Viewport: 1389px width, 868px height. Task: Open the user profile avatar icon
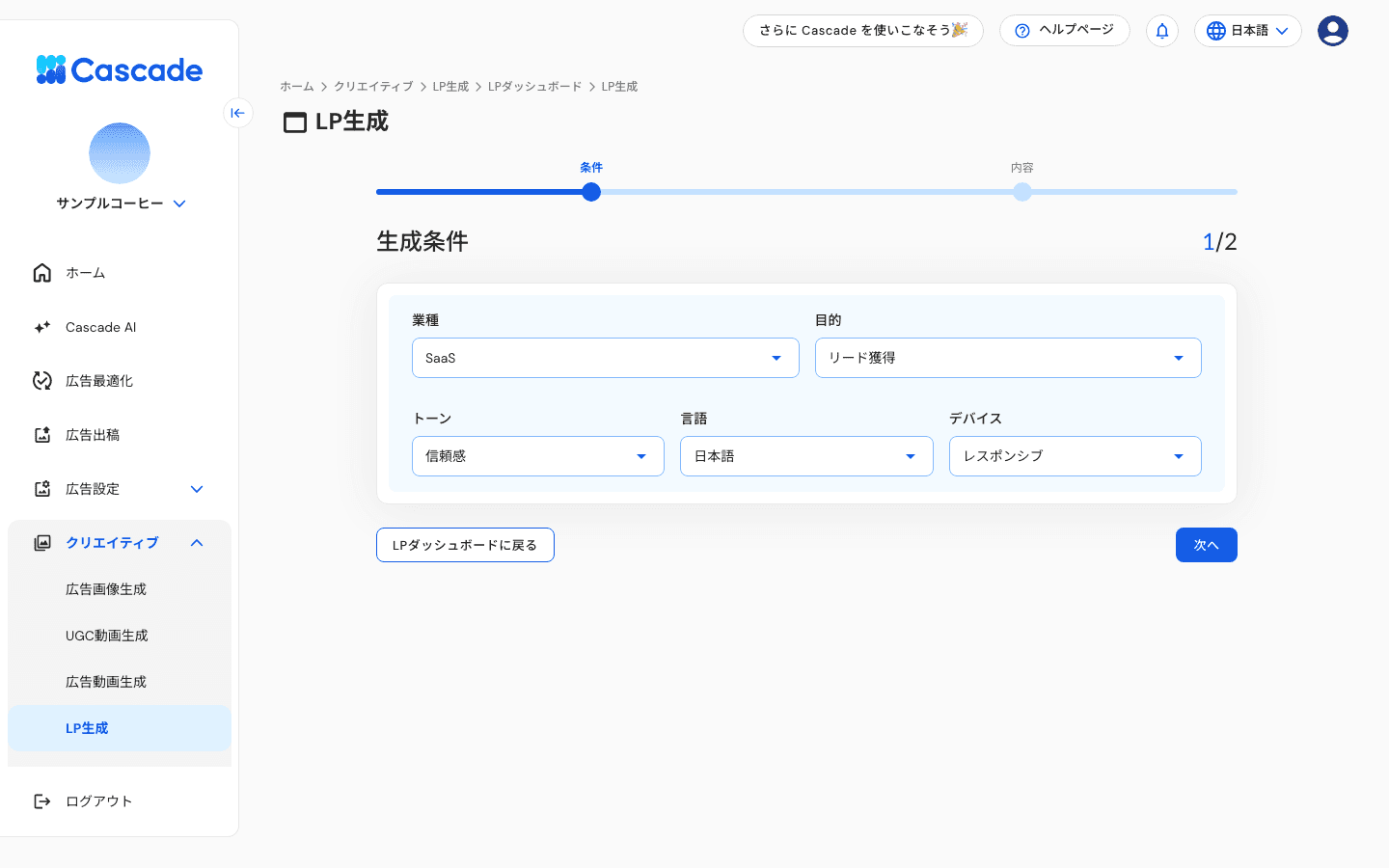[1333, 31]
